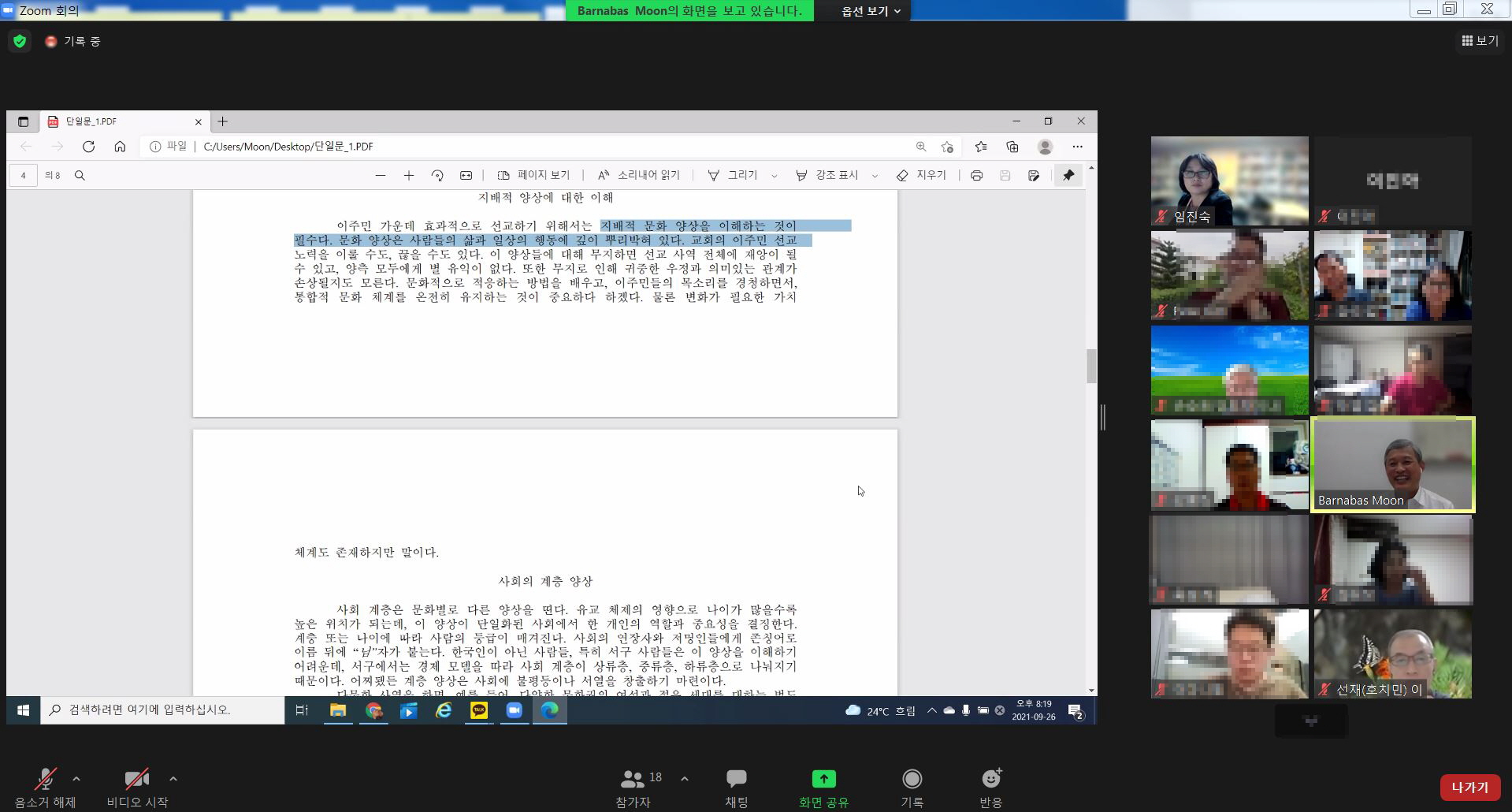Image resolution: width=1512 pixels, height=812 pixels.
Task: Open the Windows Start button in shared screen
Action: point(23,710)
